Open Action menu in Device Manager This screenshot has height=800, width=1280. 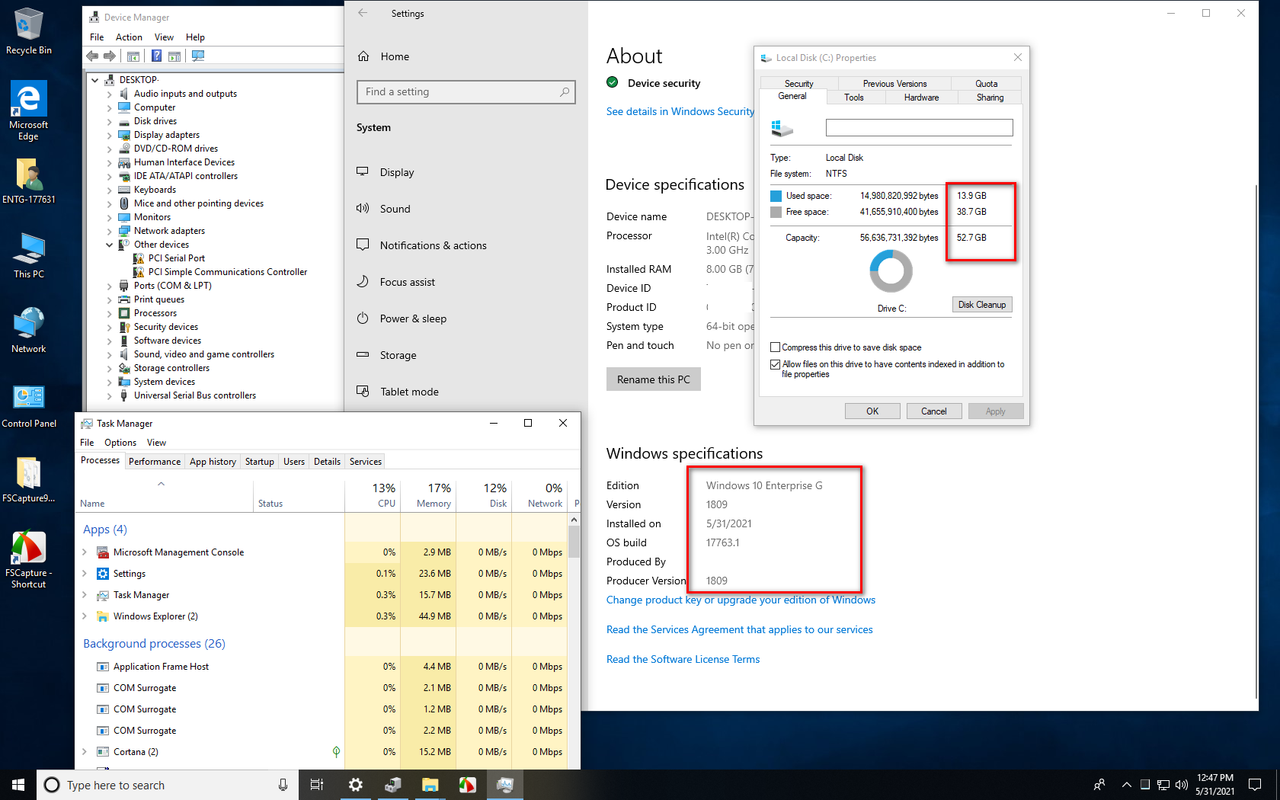pos(129,37)
